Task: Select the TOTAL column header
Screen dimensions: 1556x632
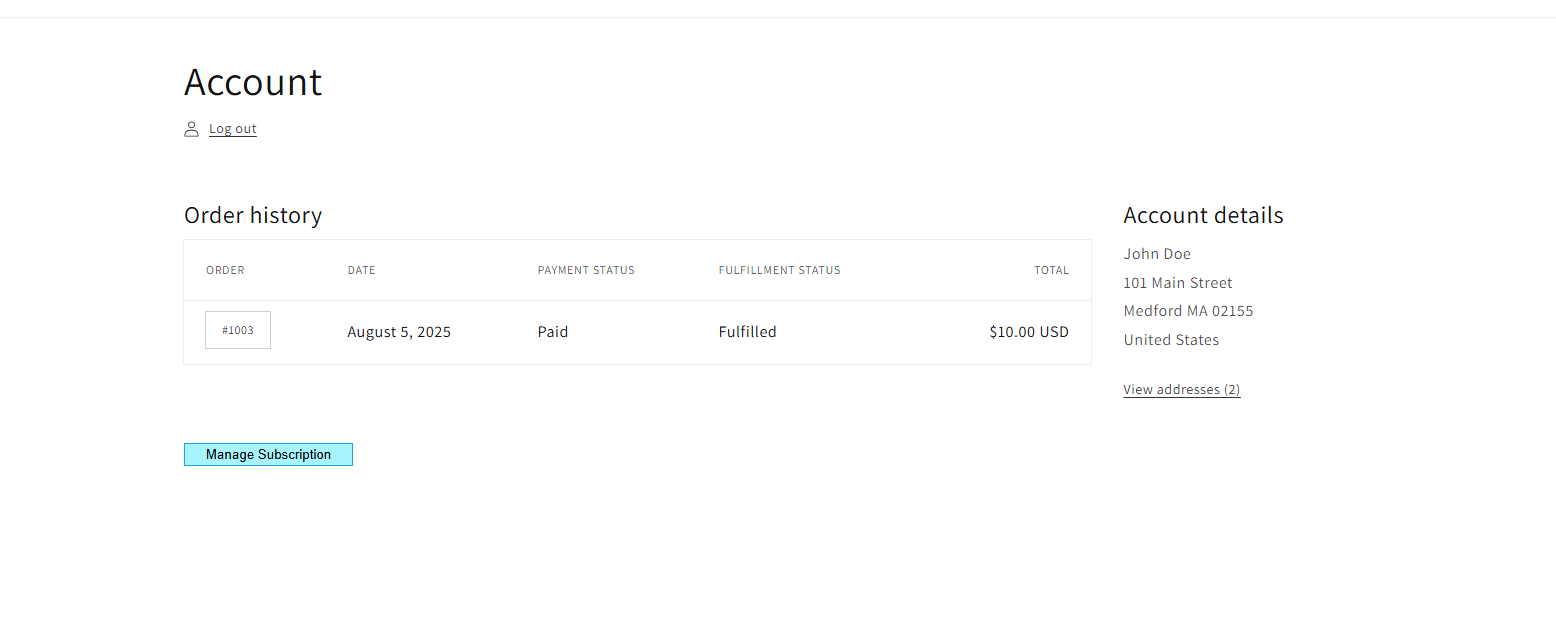Action: click(1051, 270)
